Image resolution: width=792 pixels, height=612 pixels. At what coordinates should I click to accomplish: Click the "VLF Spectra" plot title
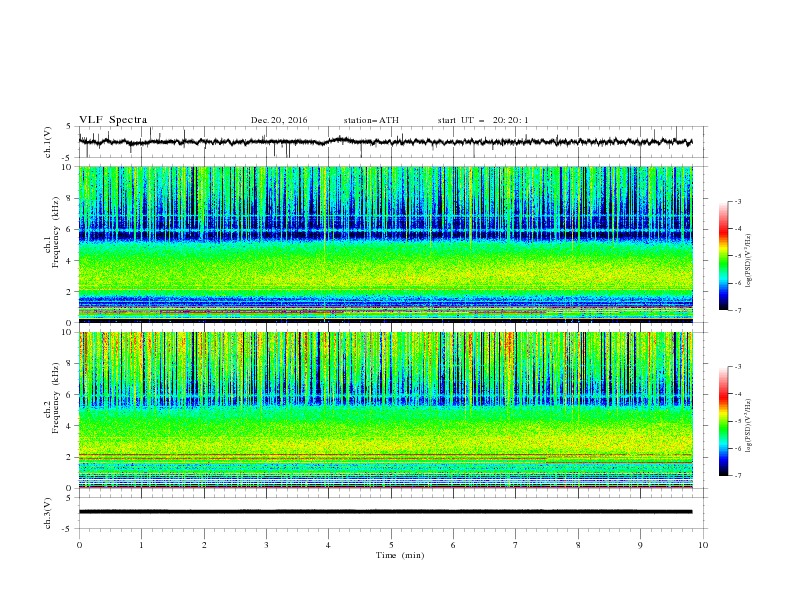pyautogui.click(x=113, y=120)
